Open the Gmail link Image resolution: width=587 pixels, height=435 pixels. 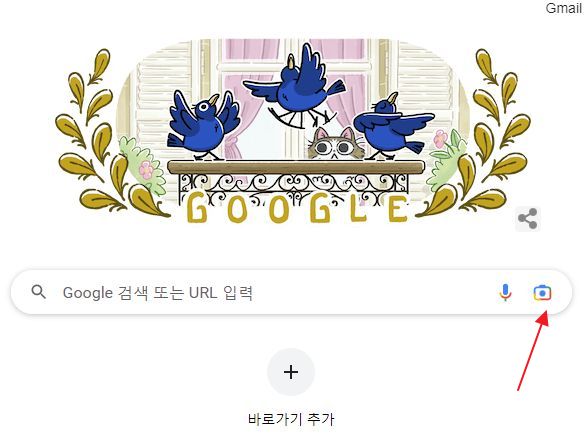tap(563, 8)
